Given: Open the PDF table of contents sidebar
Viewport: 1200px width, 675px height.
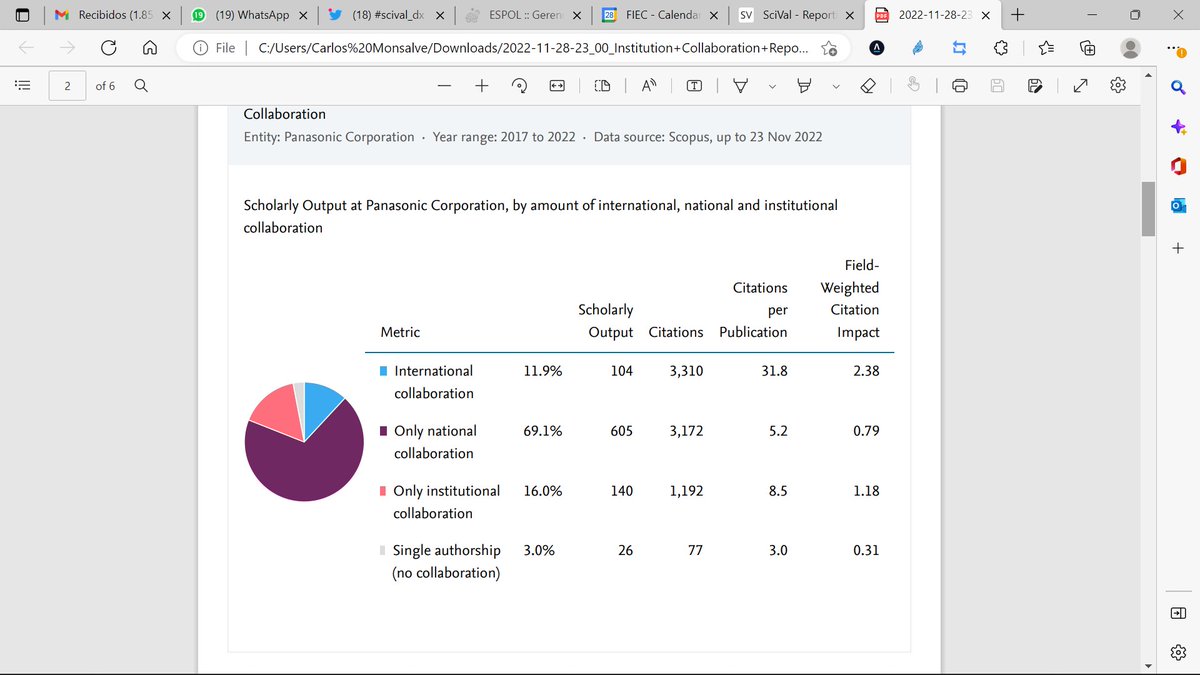Looking at the screenshot, I should [22, 86].
